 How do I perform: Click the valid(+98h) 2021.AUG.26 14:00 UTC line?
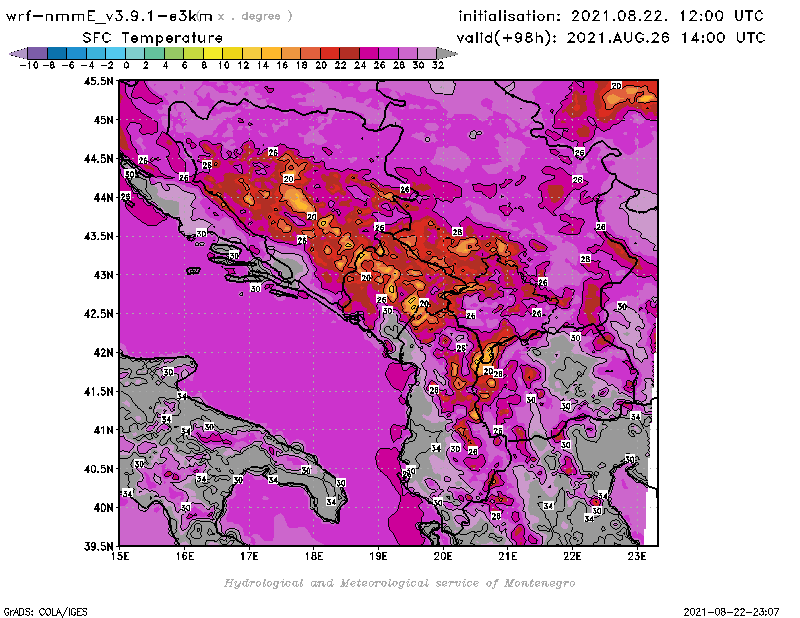click(x=611, y=38)
